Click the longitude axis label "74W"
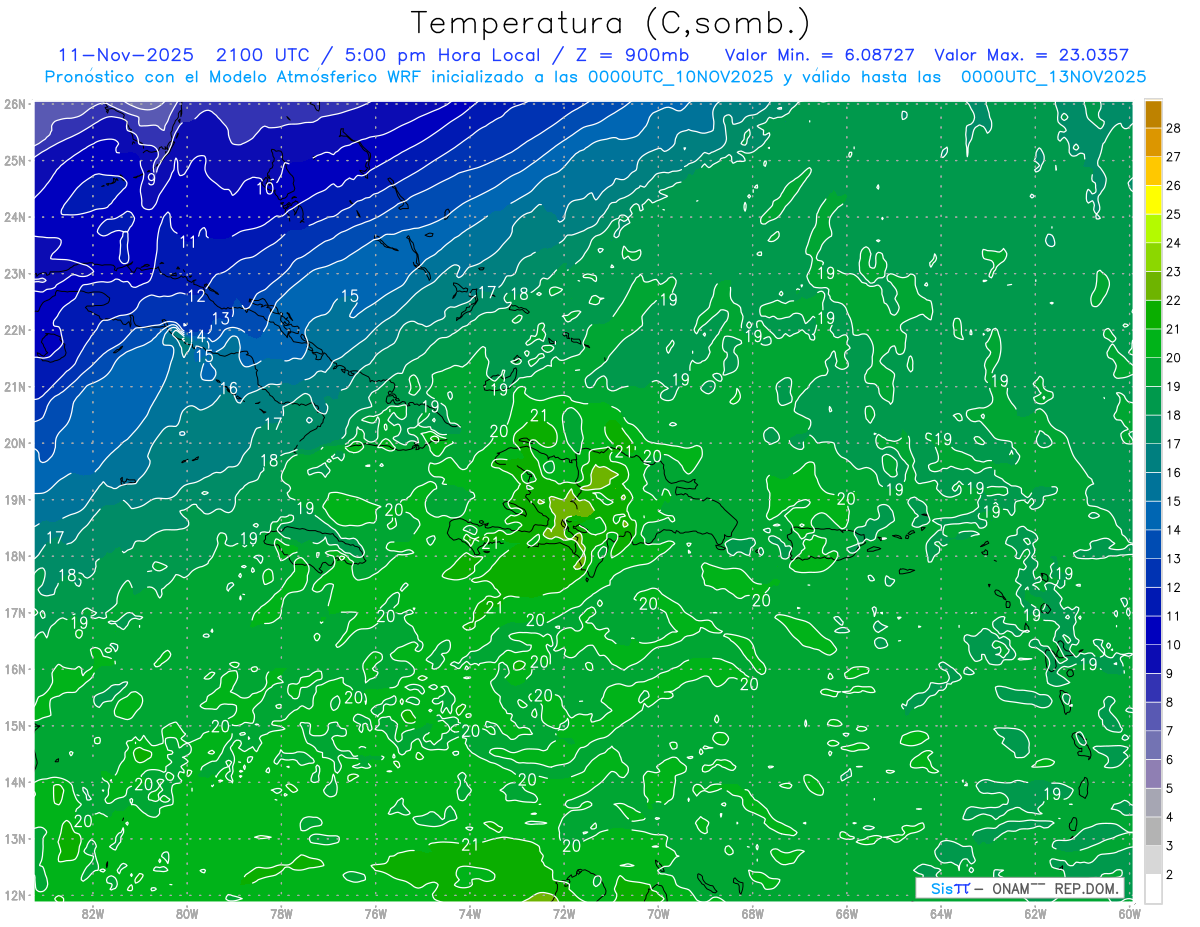 [x=470, y=913]
